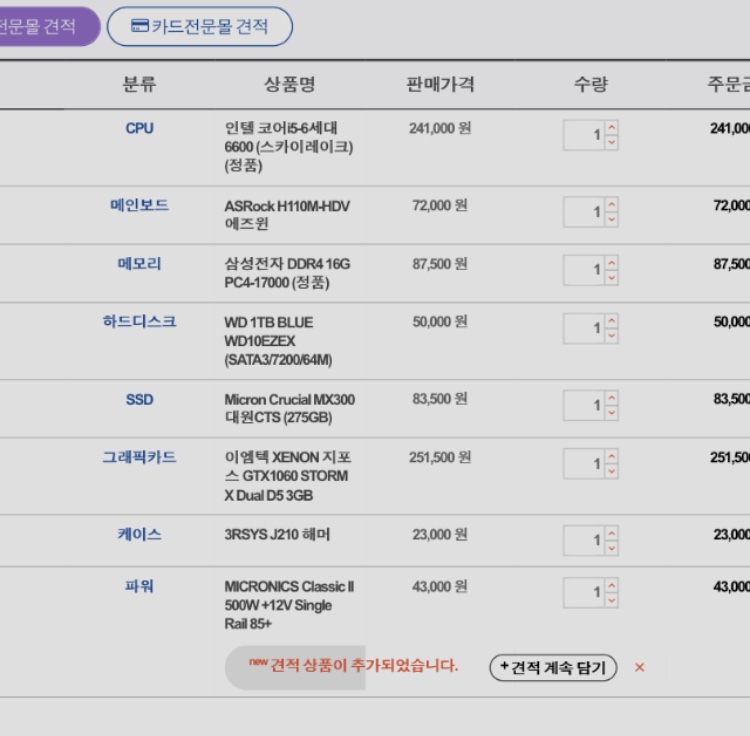Image resolution: width=750 pixels, height=736 pixels.
Task: Click the 견적 계속 담기 button
Action: coord(553,668)
